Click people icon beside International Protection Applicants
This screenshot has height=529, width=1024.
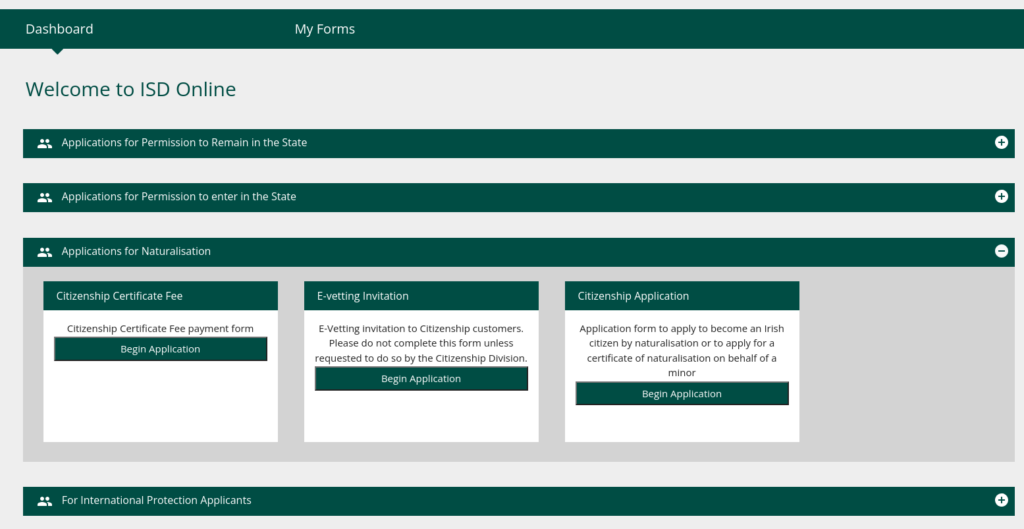pos(44,501)
